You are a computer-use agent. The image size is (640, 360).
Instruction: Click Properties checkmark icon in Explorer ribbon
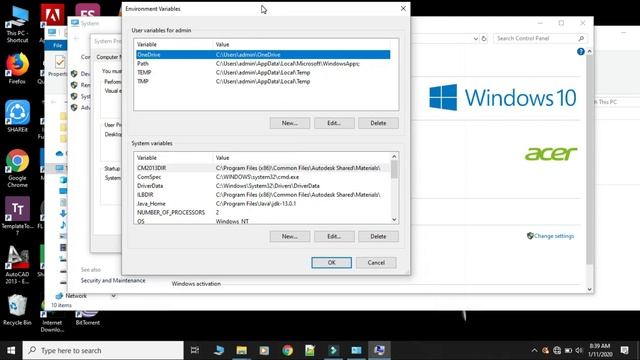tap(60, 62)
